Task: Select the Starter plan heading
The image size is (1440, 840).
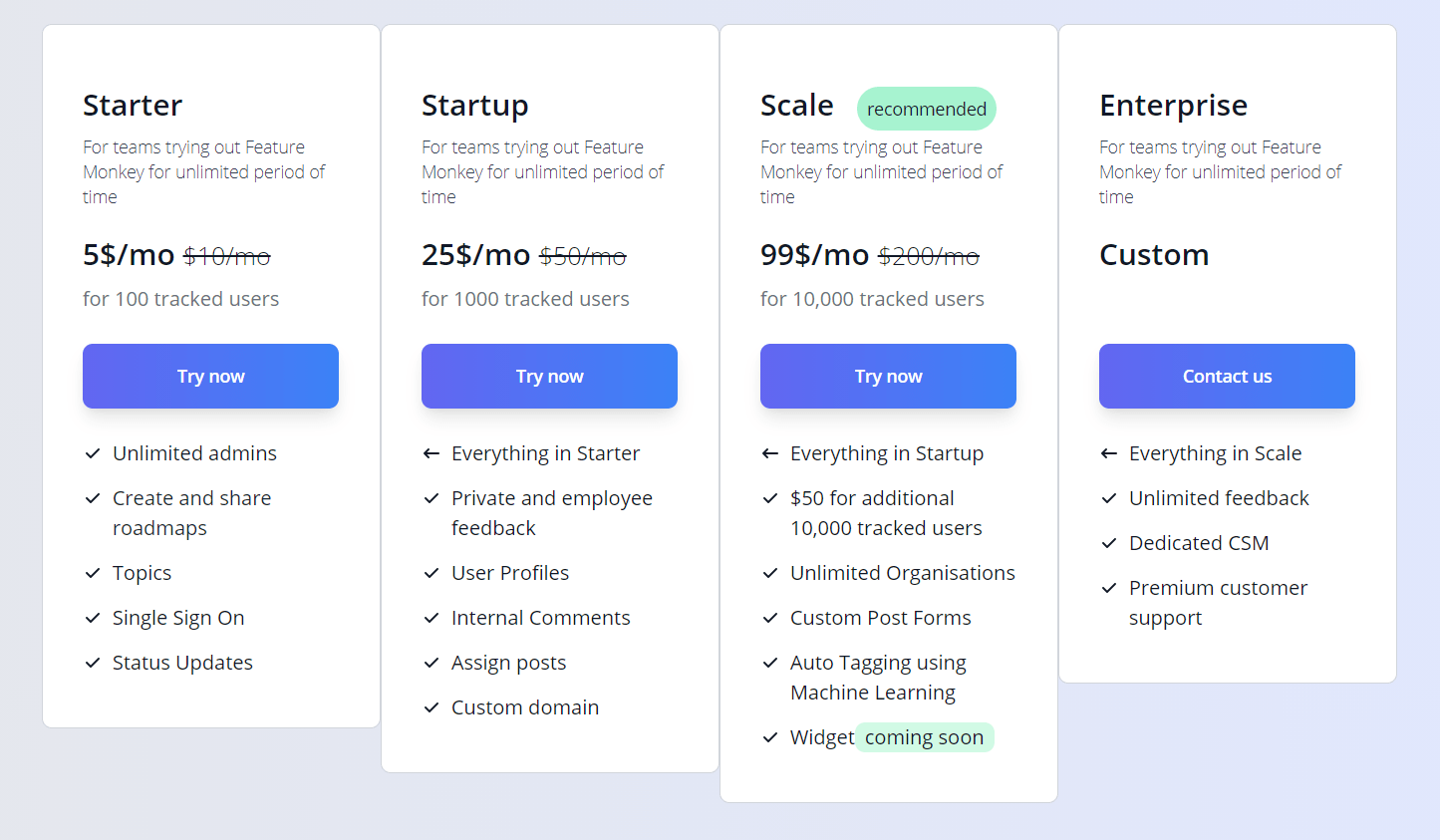Action: point(133,105)
